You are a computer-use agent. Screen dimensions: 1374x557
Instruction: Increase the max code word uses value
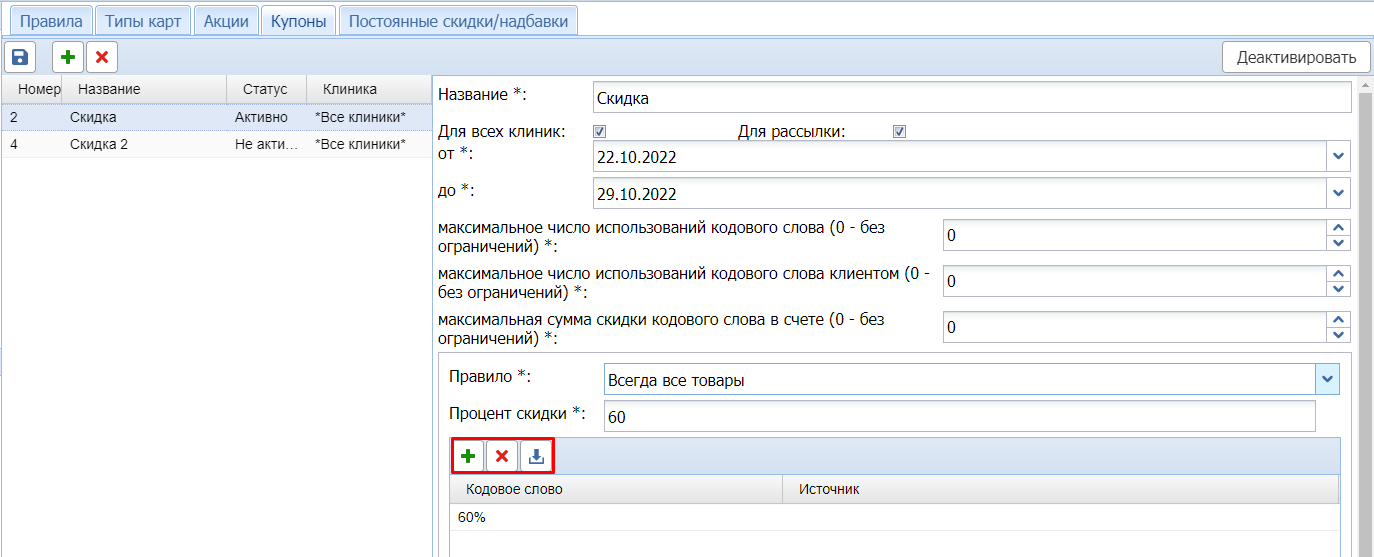click(1338, 228)
